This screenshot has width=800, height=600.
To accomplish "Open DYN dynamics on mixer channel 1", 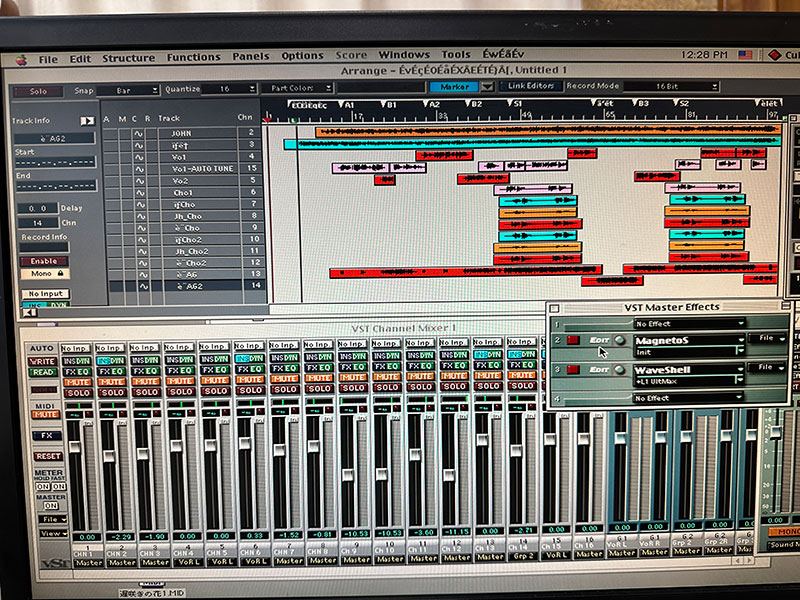I will 84,361.
